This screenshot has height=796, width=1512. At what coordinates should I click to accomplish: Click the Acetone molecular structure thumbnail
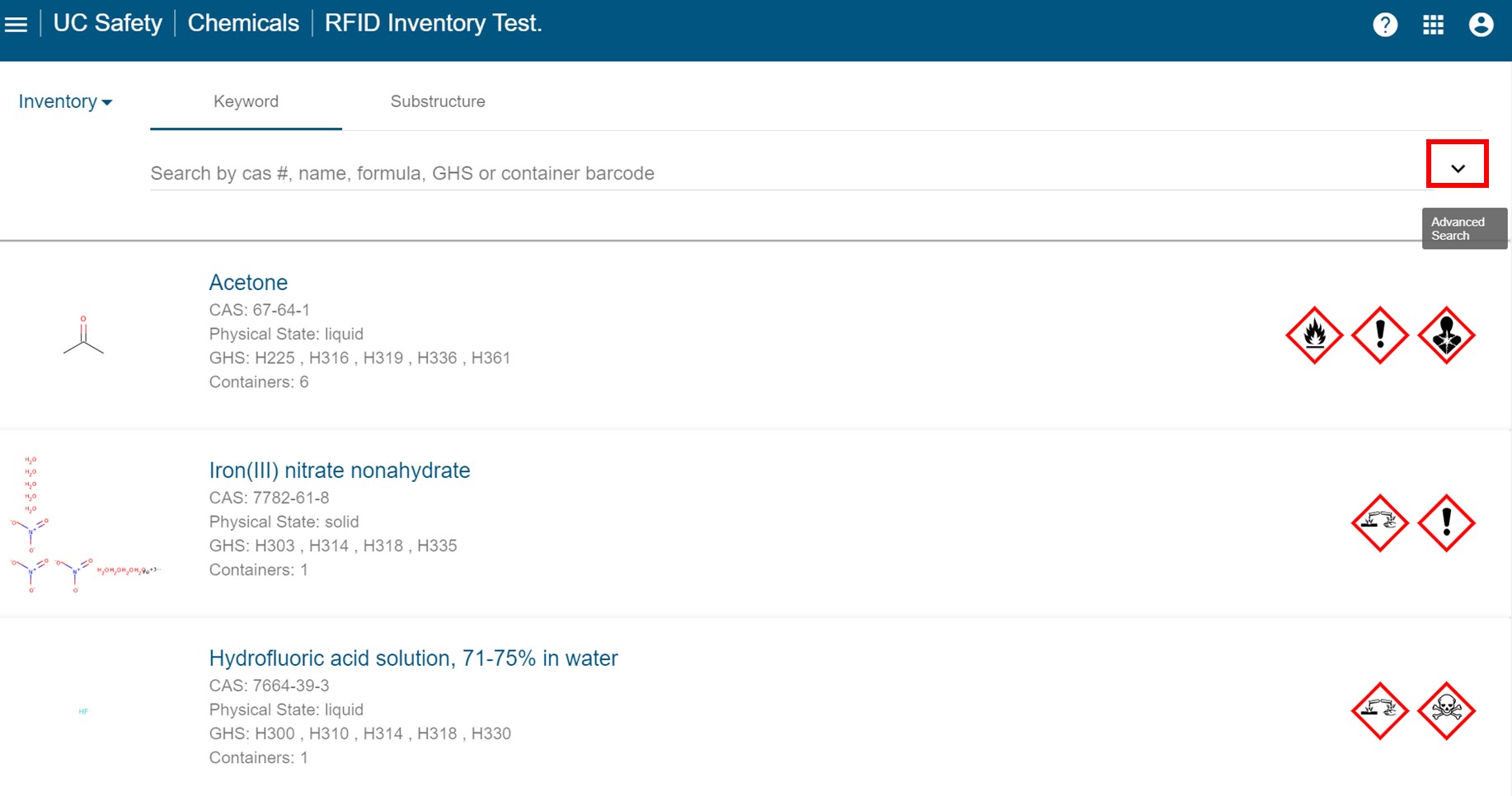click(x=83, y=335)
